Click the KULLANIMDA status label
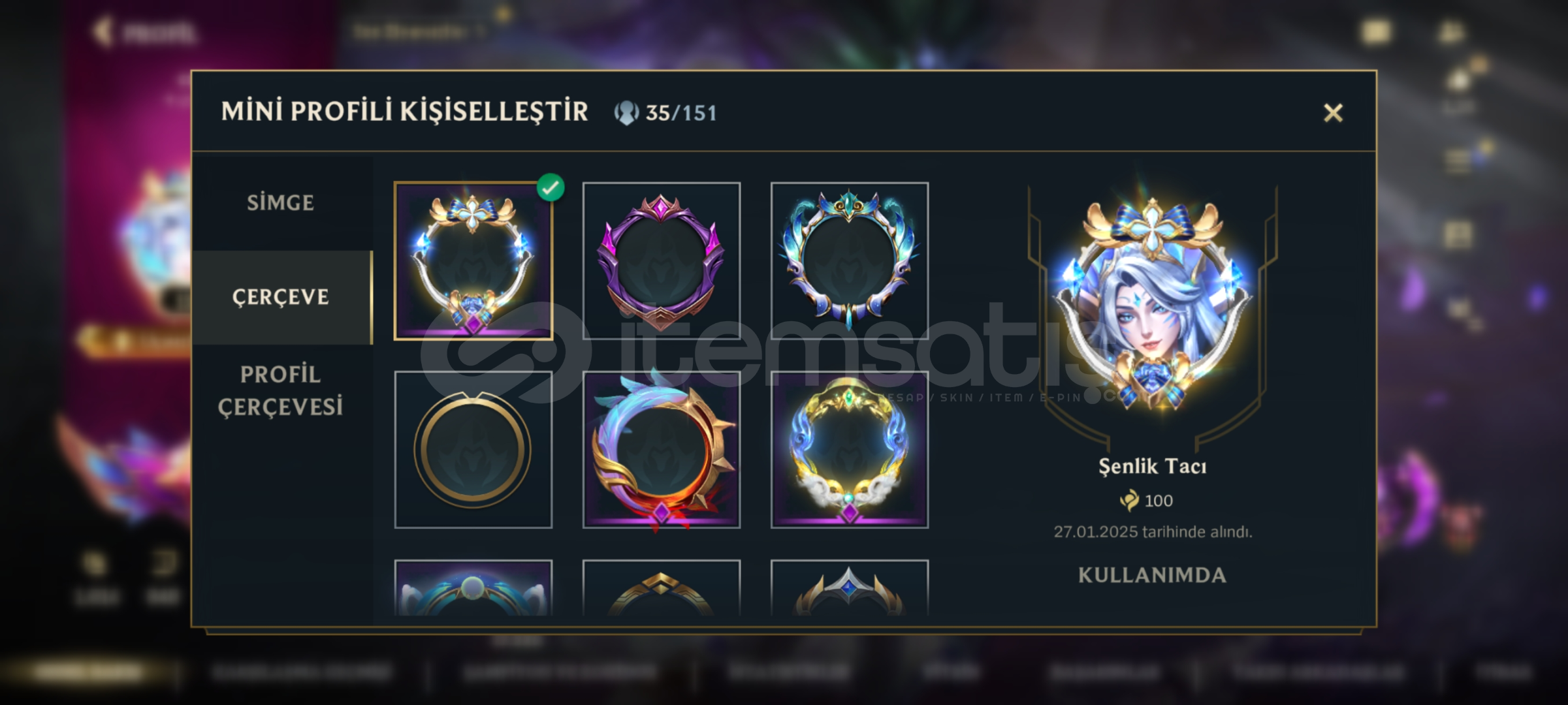The height and width of the screenshot is (705, 1568). pyautogui.click(x=1152, y=575)
